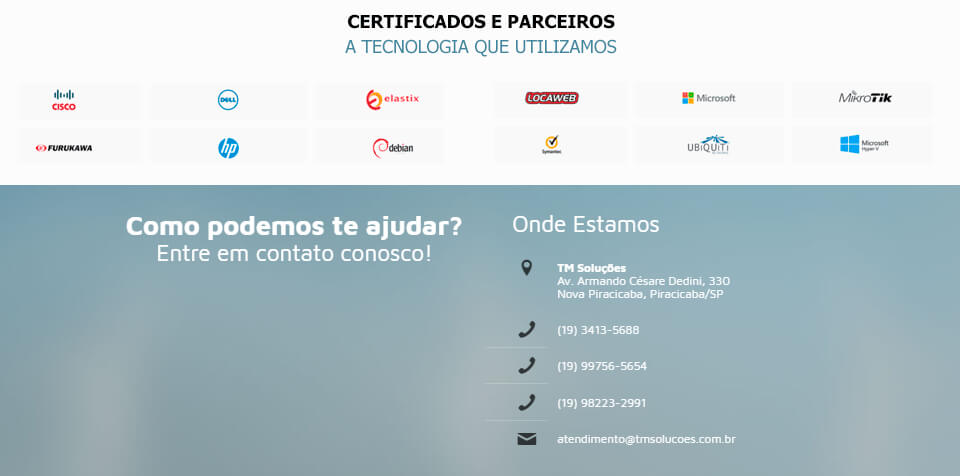Open the Debian logo
Viewport: 960px width, 476px height.
[x=392, y=148]
